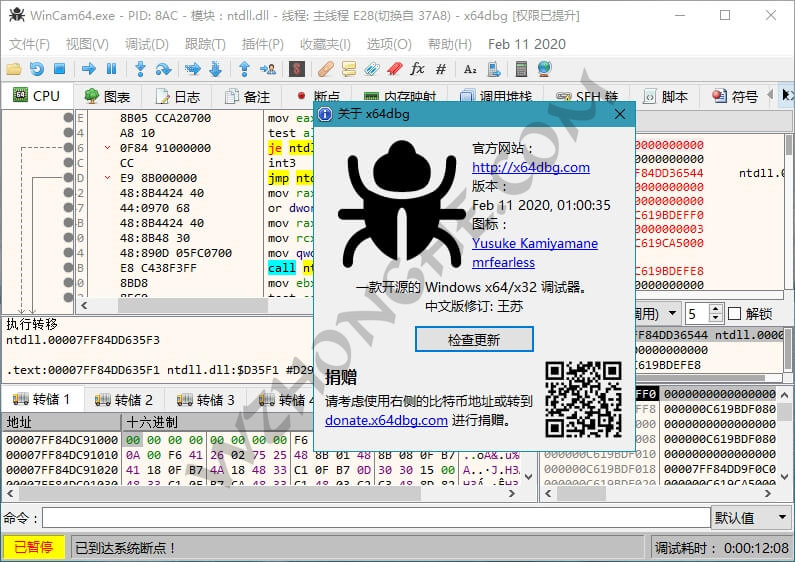Toggle breakpoint bullet on E8 C438F3FF row
The width and height of the screenshot is (795, 562).
[x=68, y=268]
